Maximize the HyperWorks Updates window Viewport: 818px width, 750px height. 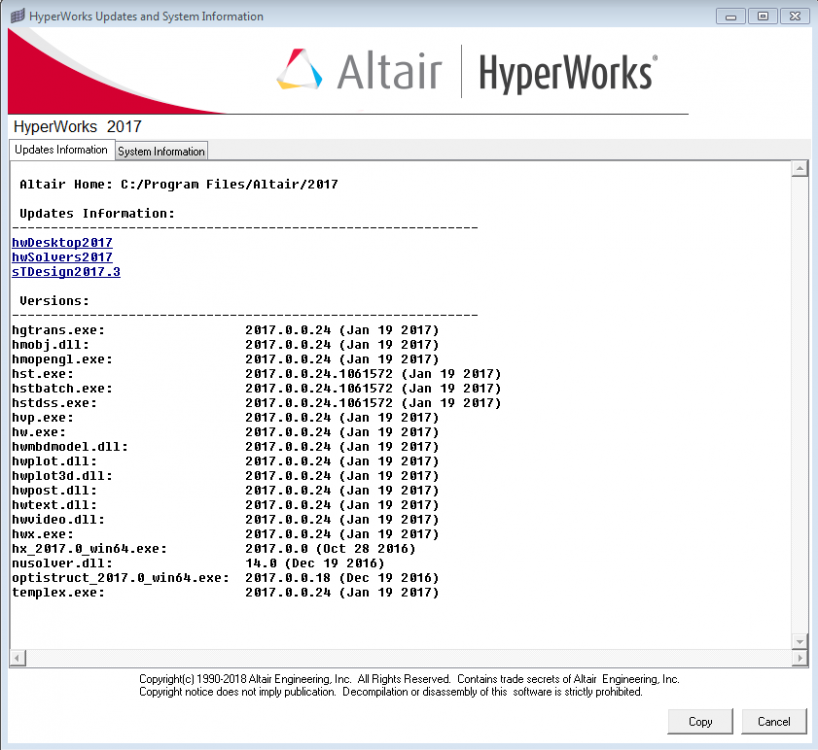pos(763,16)
